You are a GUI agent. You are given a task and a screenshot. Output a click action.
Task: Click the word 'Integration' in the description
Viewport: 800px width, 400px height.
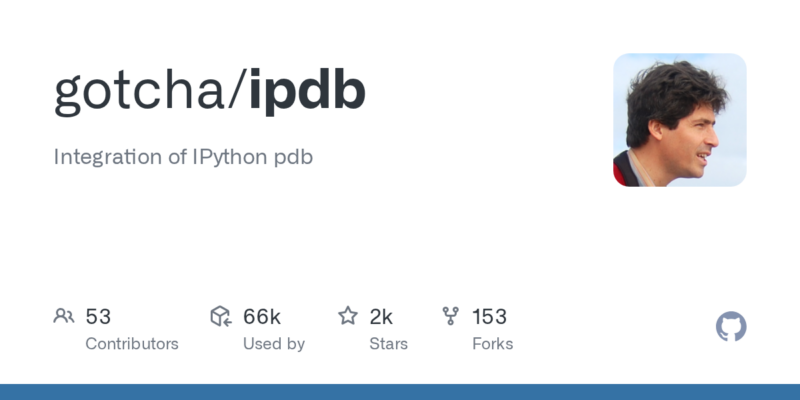[x=106, y=157]
